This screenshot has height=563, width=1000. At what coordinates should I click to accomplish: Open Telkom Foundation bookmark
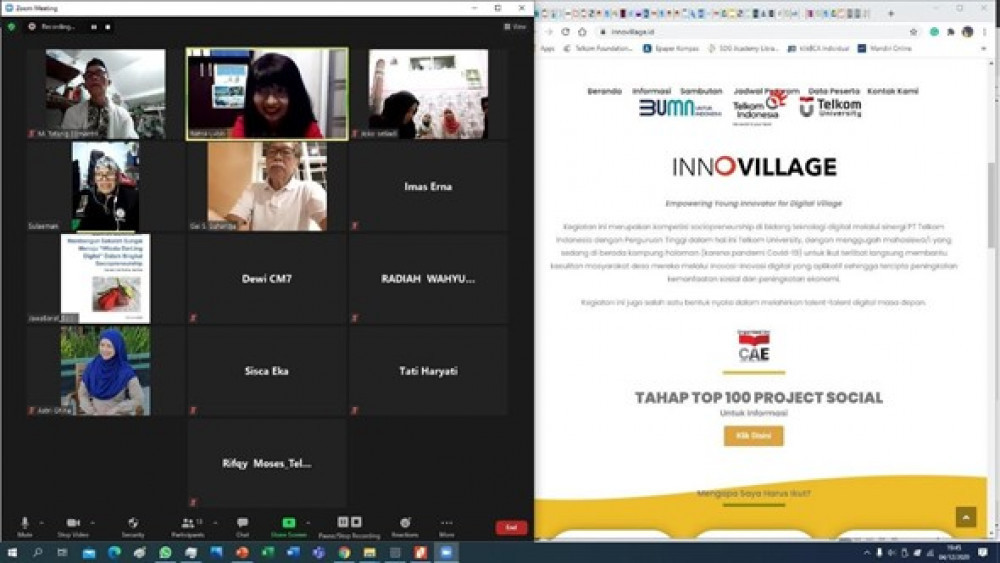point(598,48)
